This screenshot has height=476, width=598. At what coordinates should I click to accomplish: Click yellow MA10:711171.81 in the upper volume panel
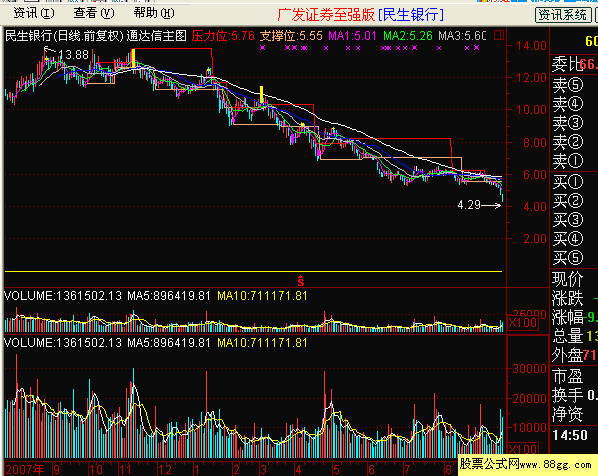pyautogui.click(x=262, y=296)
